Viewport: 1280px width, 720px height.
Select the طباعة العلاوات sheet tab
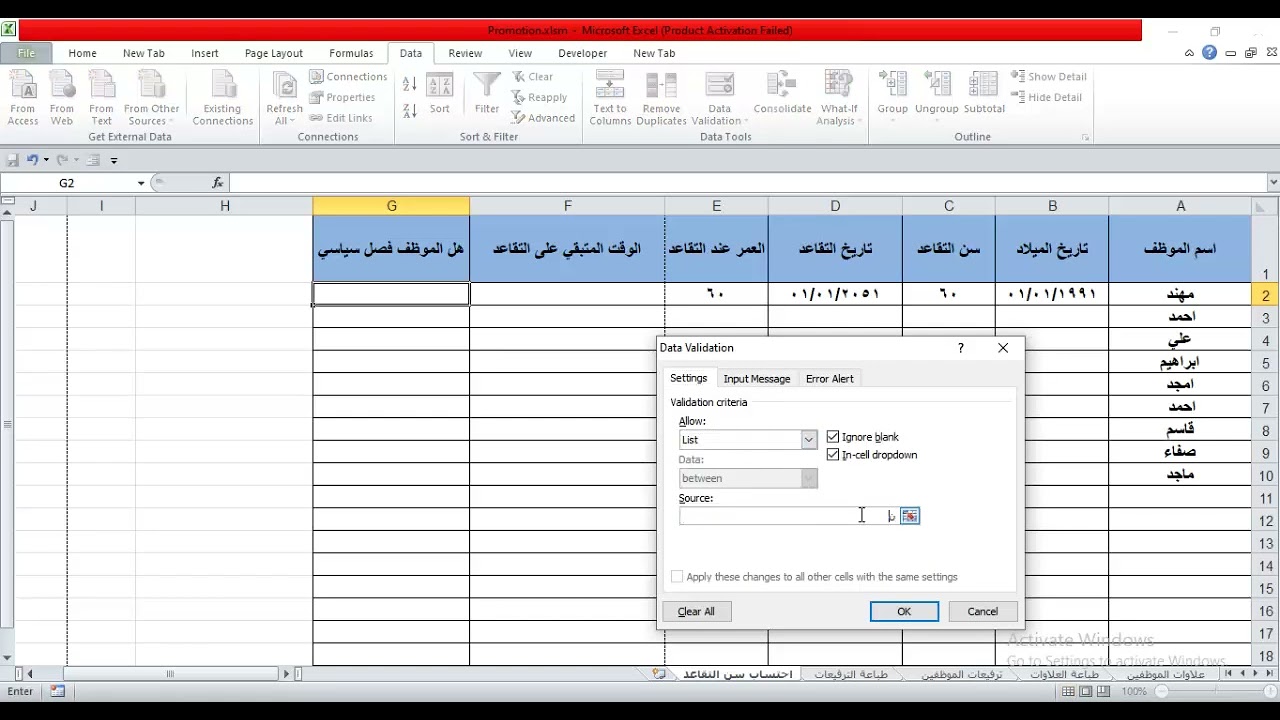click(1065, 675)
